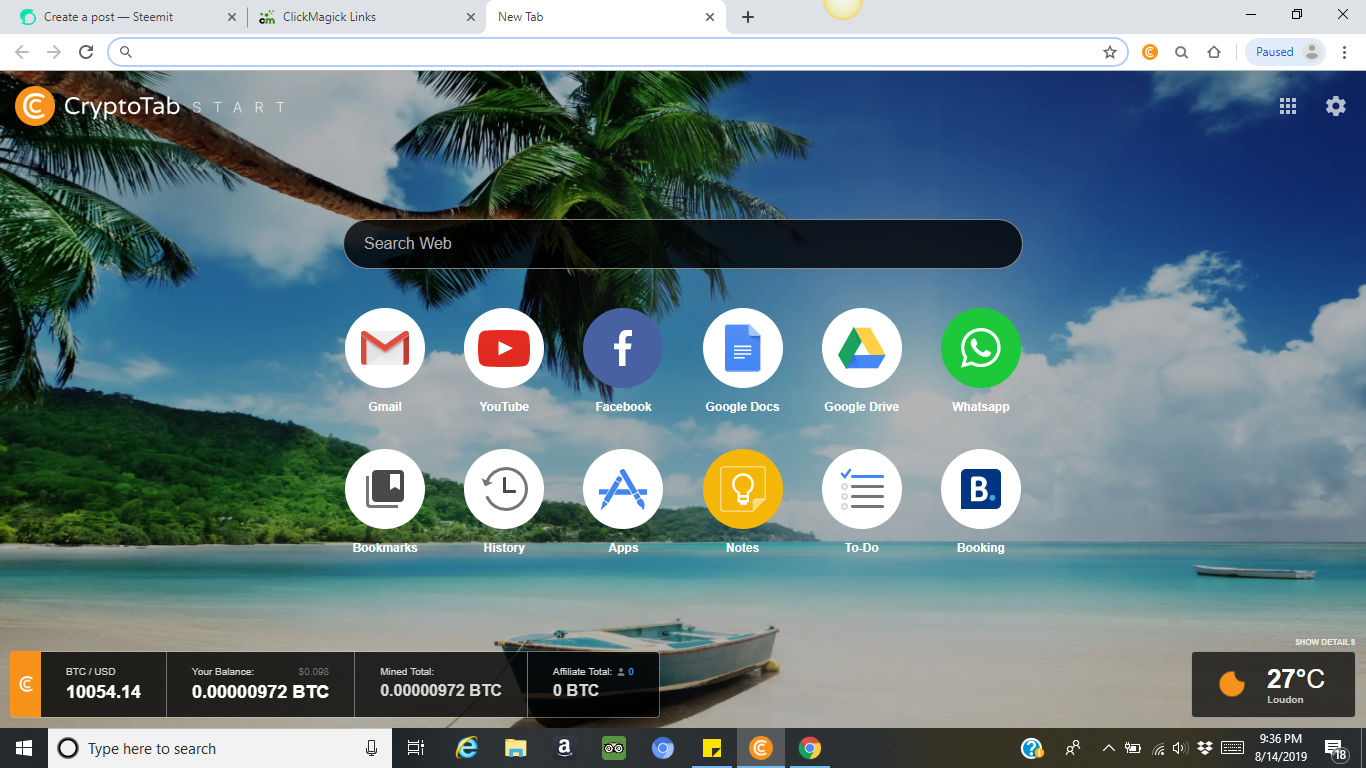
Task: Open Task View on the taskbar
Action: click(x=416, y=748)
